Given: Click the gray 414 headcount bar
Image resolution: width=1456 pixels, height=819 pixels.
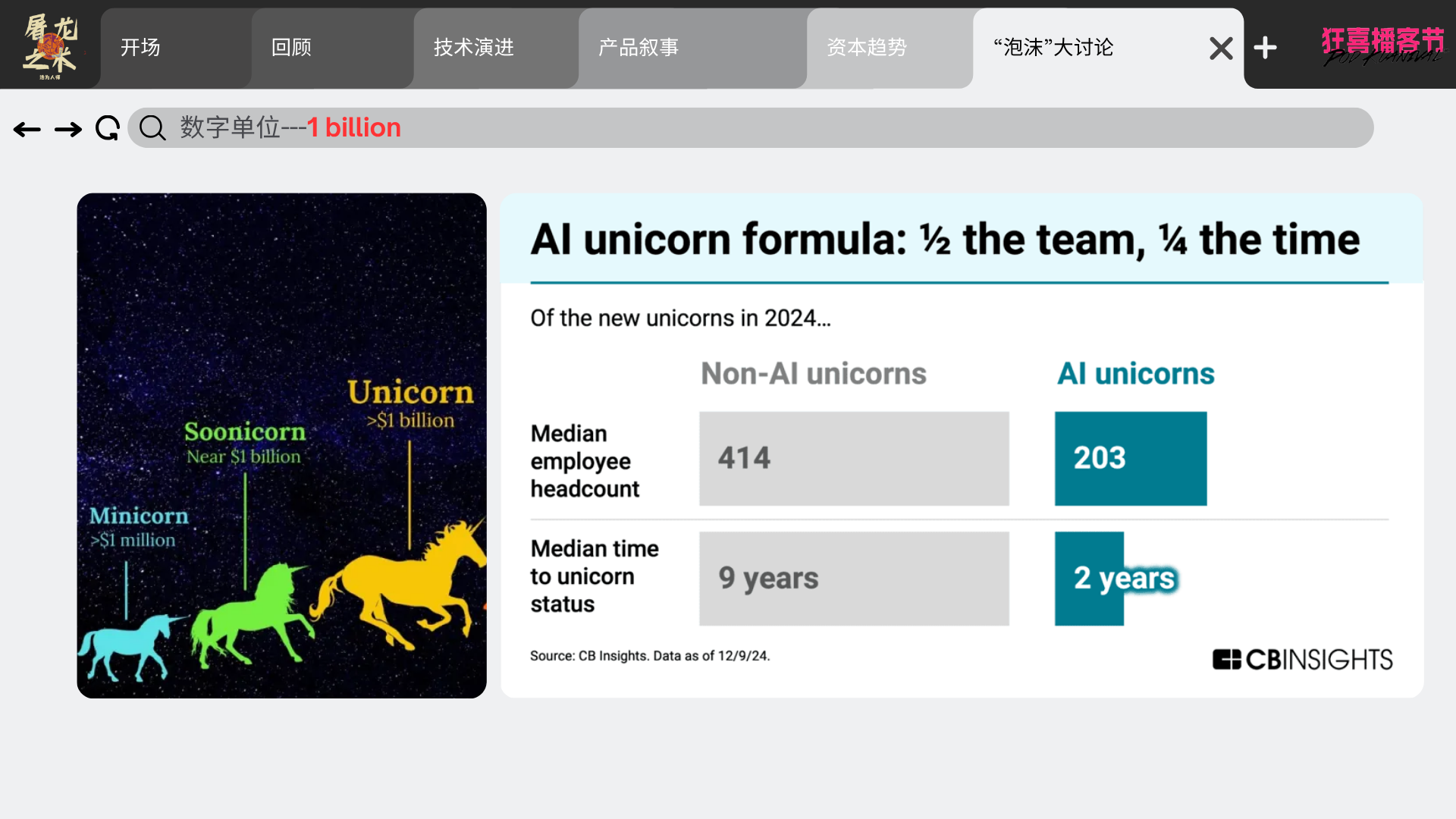Looking at the screenshot, I should (853, 458).
